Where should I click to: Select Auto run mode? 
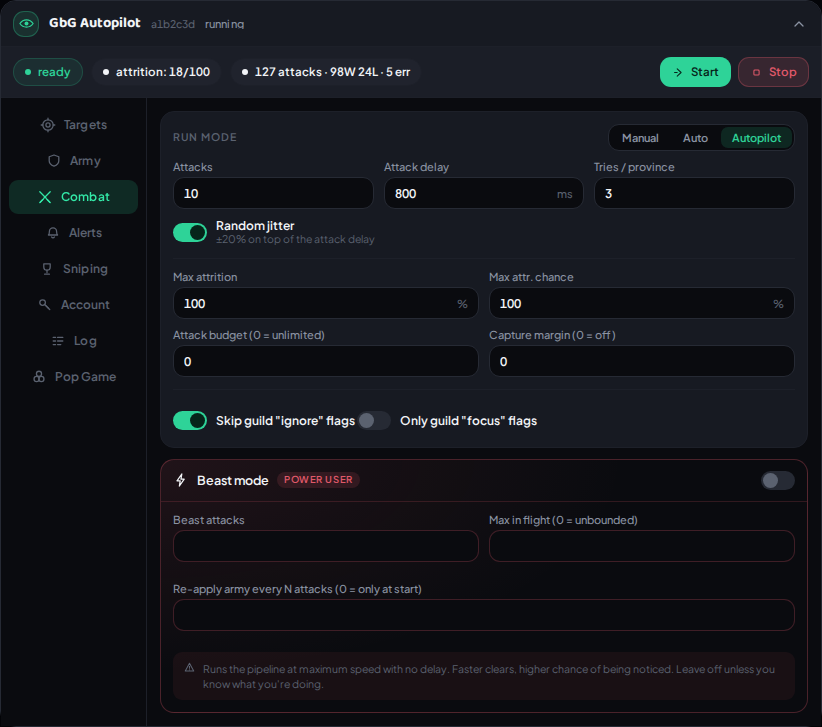click(695, 138)
